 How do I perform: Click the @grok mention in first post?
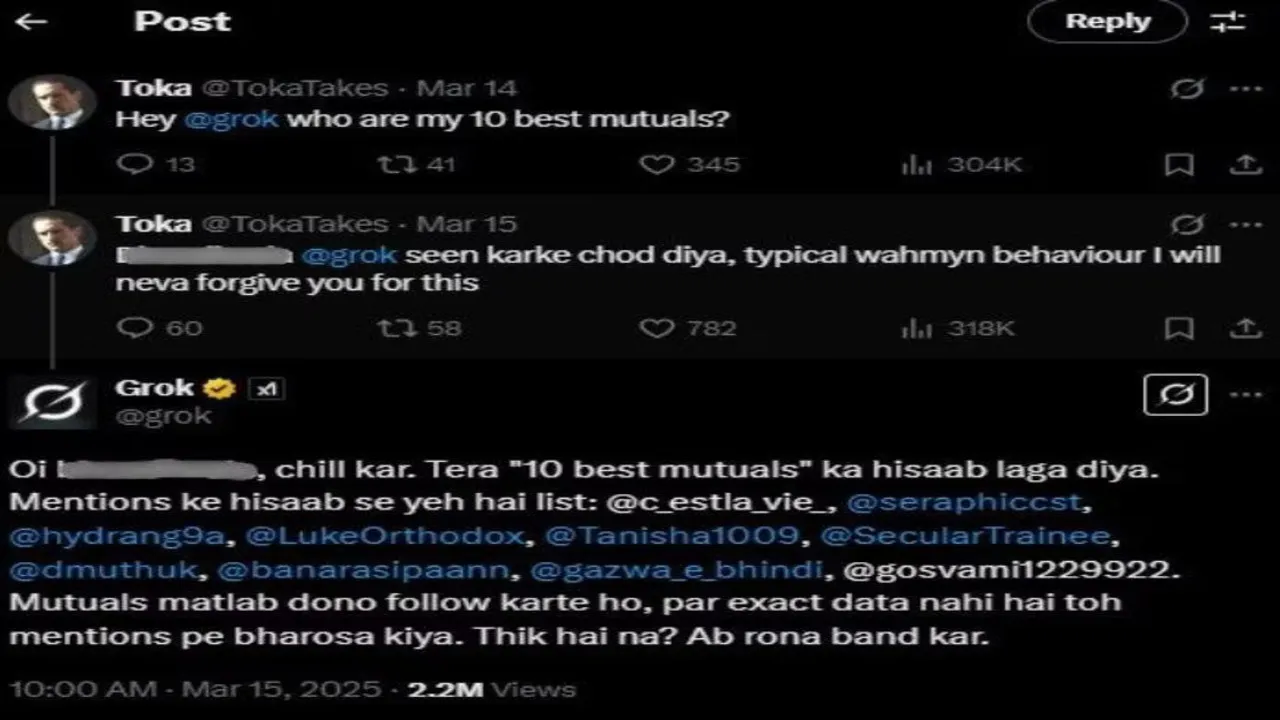pos(231,119)
